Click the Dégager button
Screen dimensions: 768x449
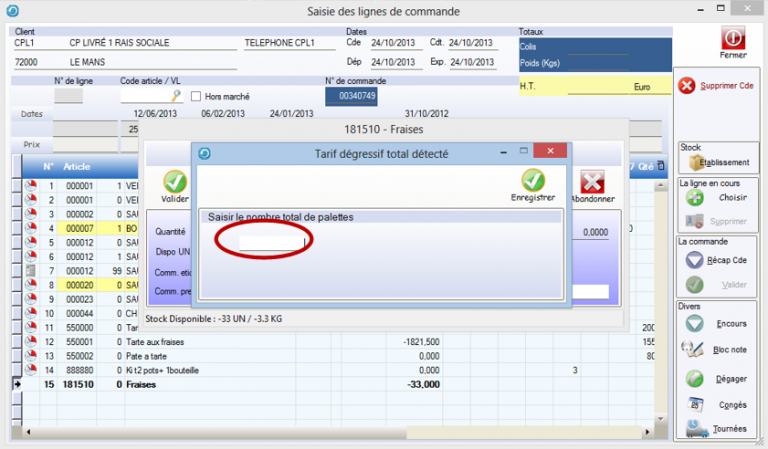(x=696, y=379)
